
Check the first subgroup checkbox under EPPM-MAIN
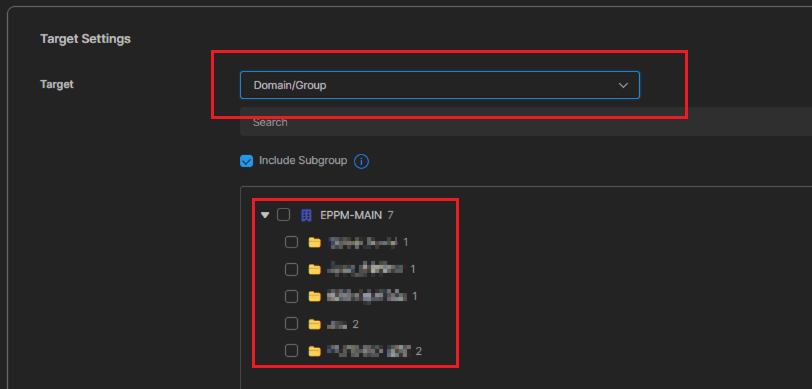click(292, 242)
